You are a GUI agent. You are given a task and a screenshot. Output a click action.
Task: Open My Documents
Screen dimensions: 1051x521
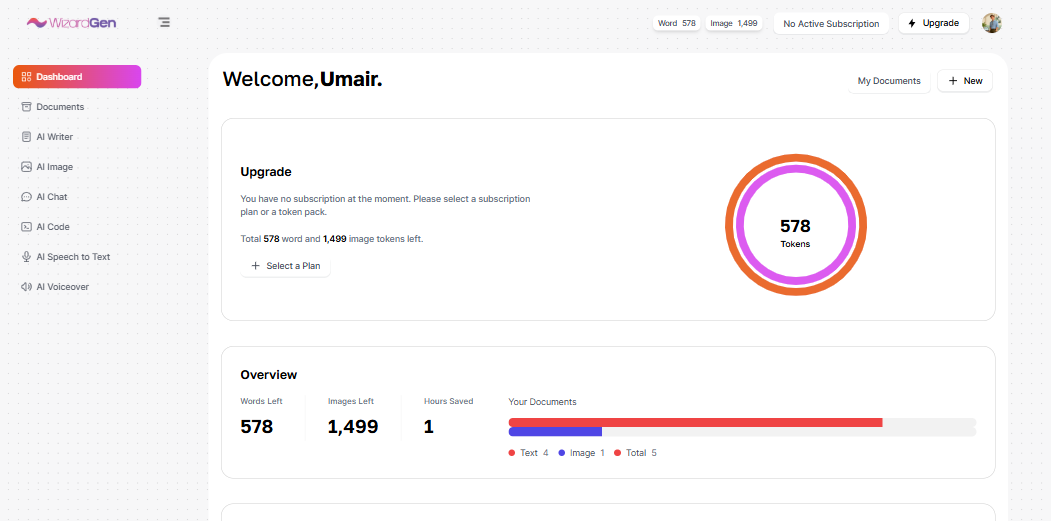tap(889, 81)
